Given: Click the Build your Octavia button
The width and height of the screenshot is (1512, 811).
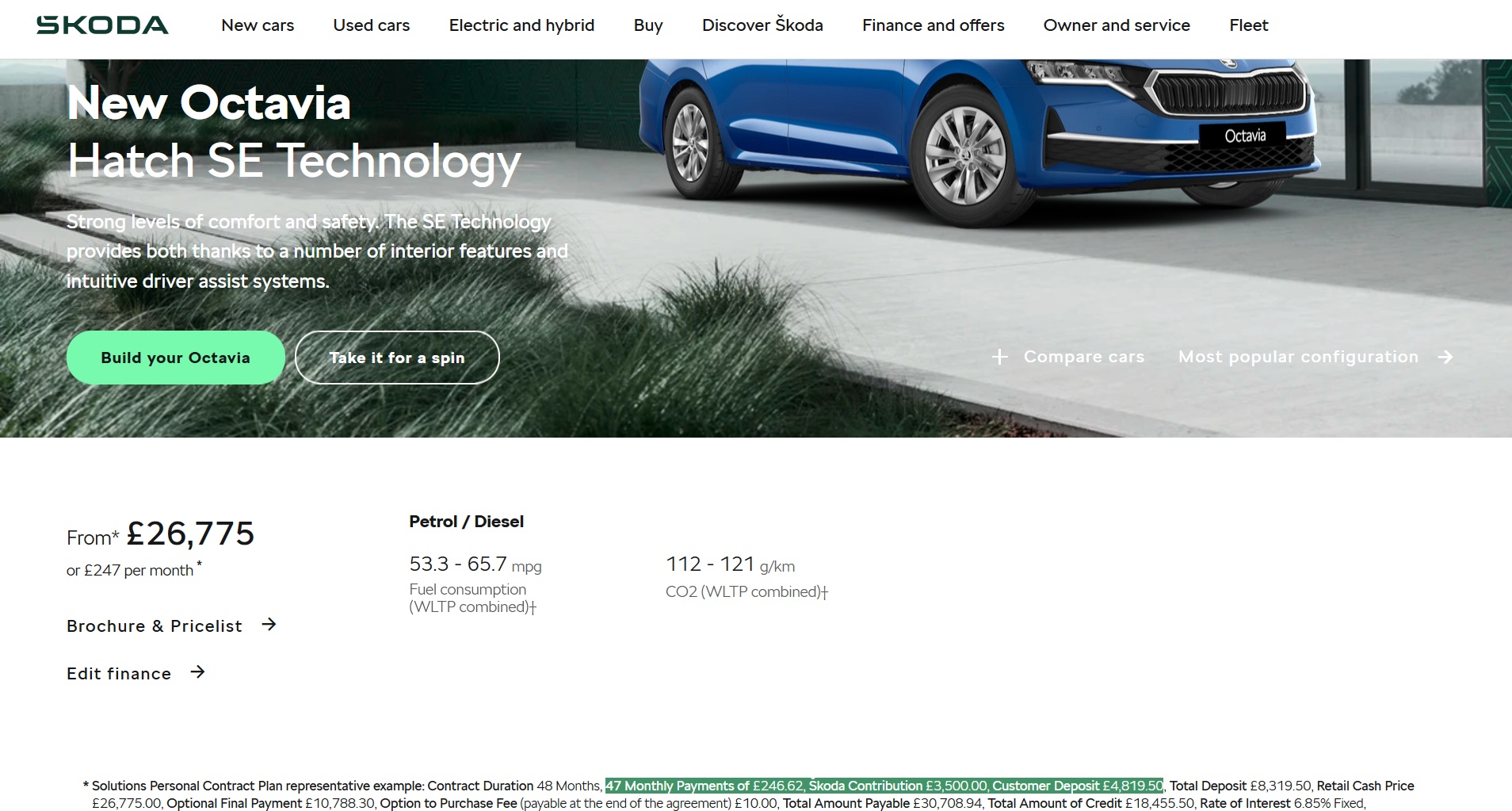Looking at the screenshot, I should tap(175, 358).
